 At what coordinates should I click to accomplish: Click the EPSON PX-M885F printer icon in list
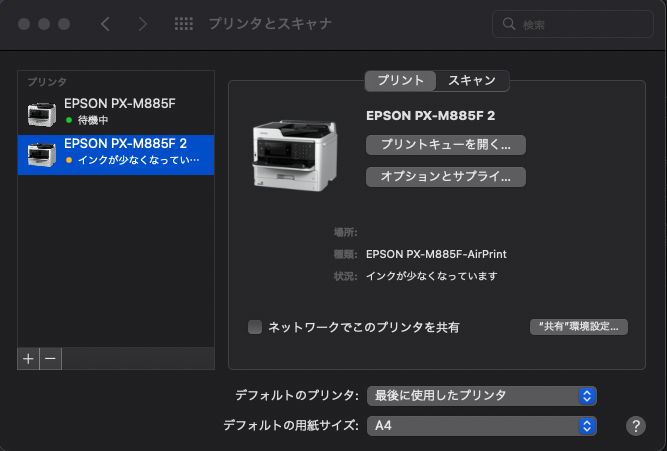pyautogui.click(x=41, y=114)
